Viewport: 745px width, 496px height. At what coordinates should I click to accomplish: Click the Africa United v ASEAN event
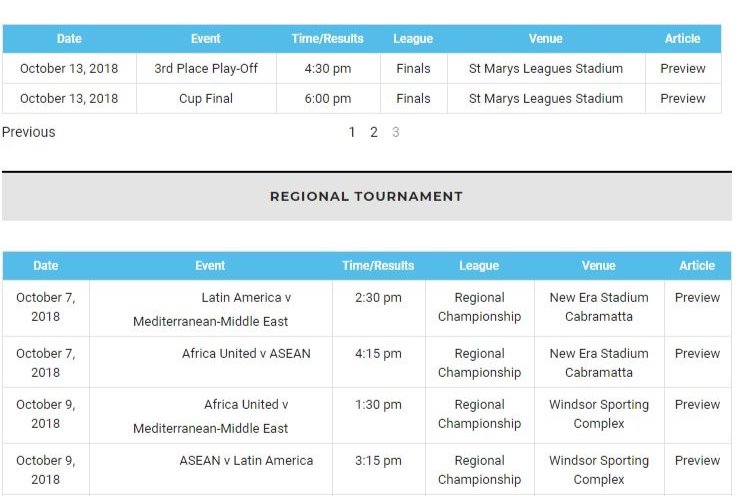click(246, 353)
